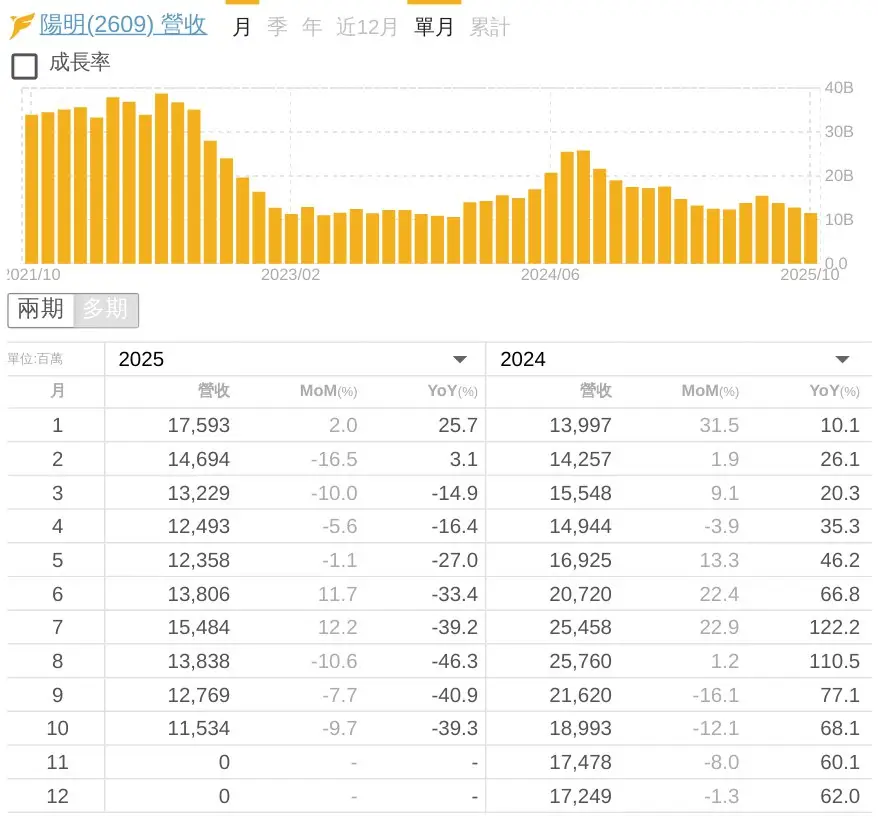Click the last bar for 2025/10
This screenshot has width=878, height=819.
click(x=810, y=238)
